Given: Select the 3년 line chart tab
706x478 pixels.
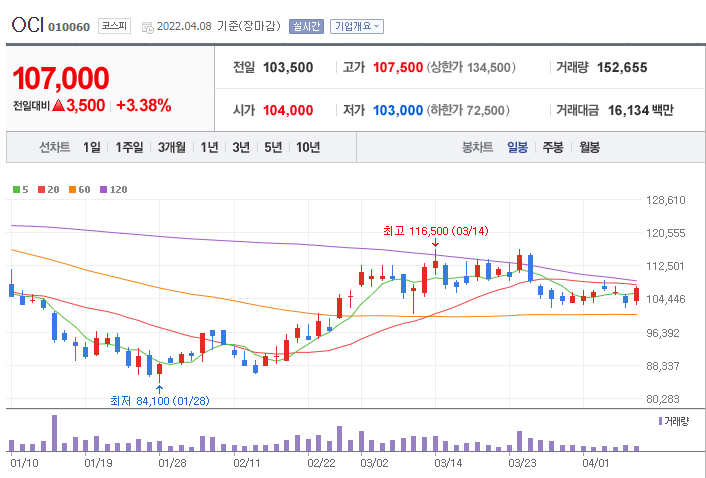Looking at the screenshot, I should 241,147.
